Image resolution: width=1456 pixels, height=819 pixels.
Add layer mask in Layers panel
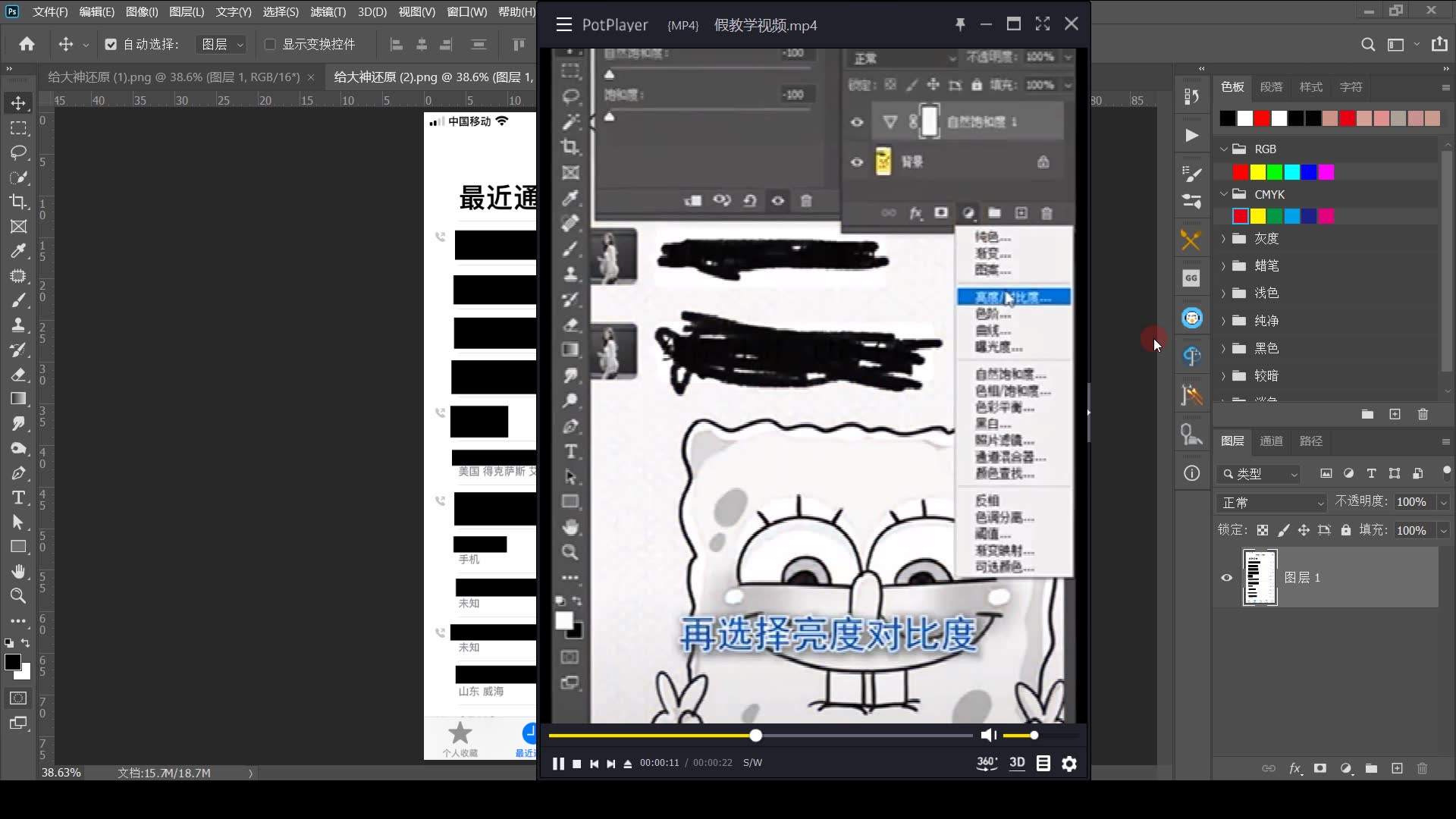(1320, 768)
